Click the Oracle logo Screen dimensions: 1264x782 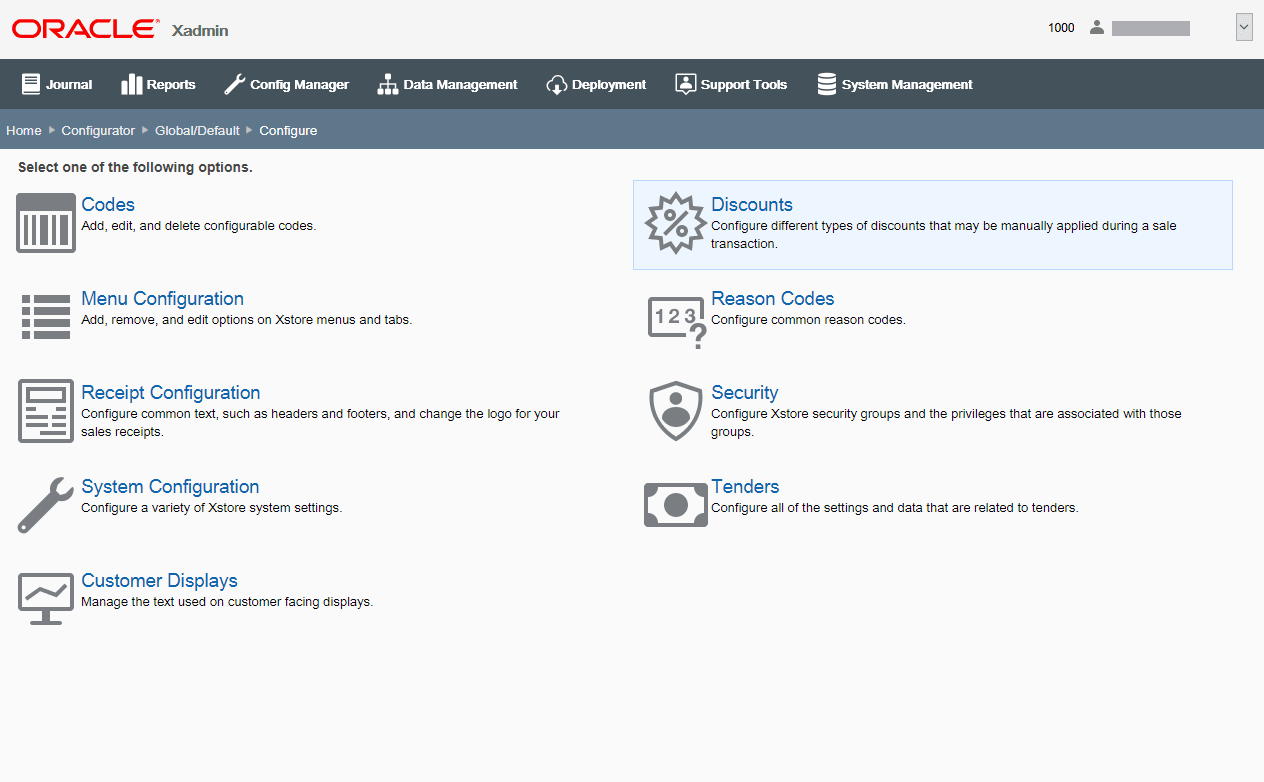pos(84,27)
